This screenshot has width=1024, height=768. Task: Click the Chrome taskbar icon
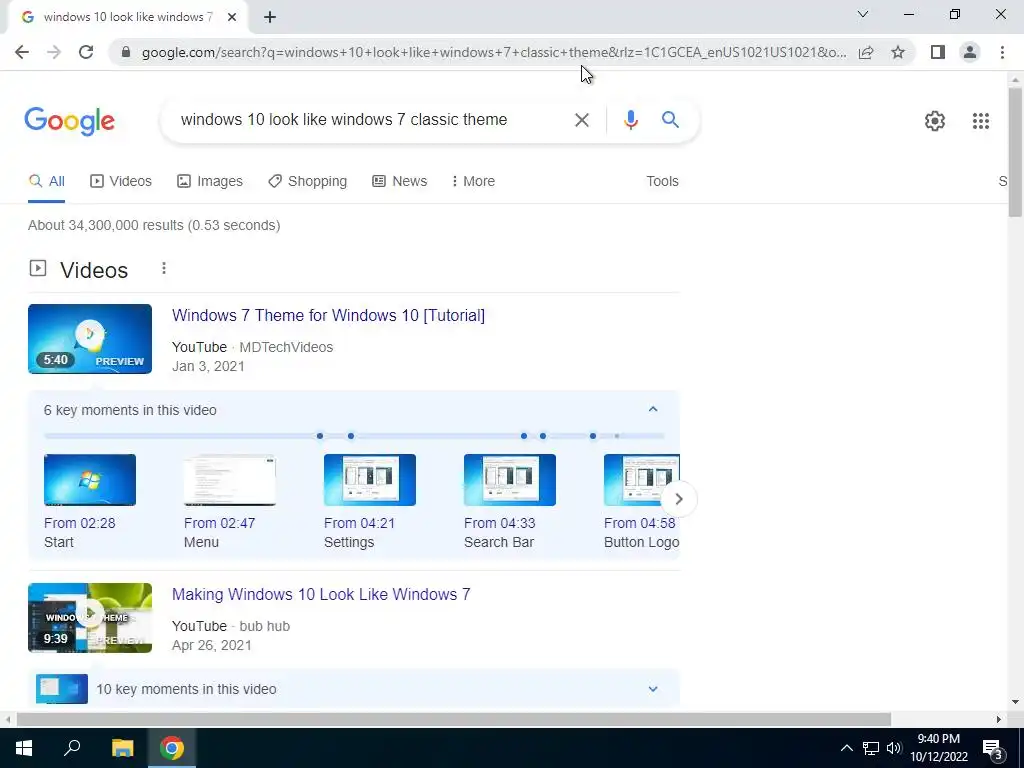172,748
